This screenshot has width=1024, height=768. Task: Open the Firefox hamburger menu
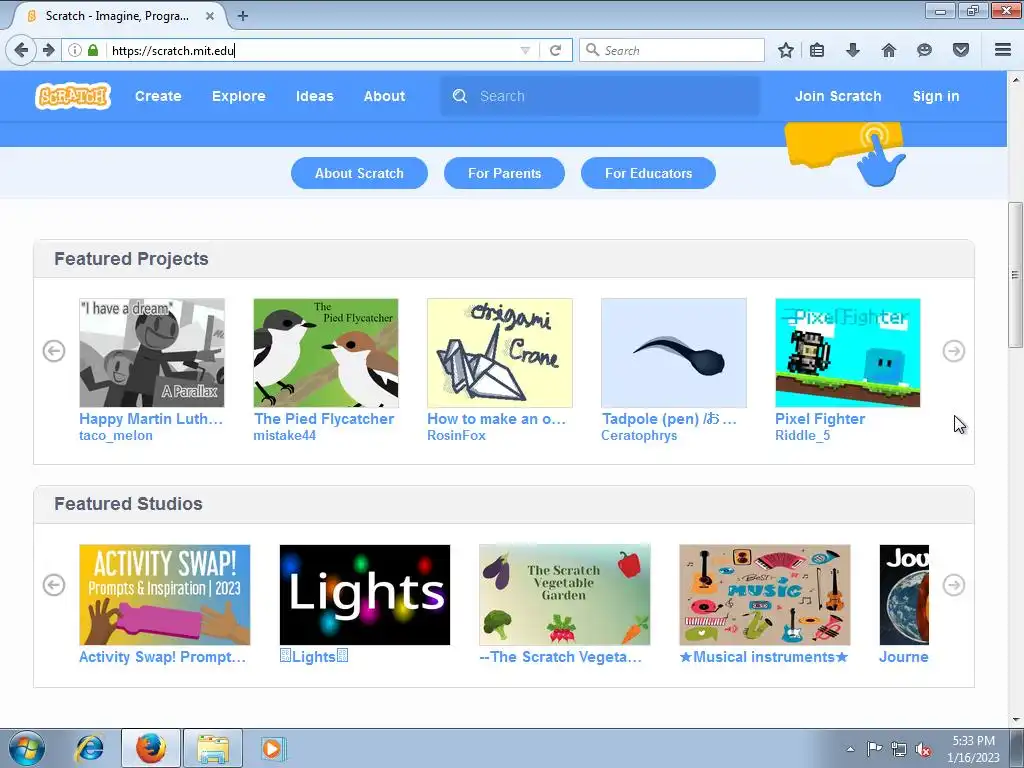click(x=1003, y=50)
